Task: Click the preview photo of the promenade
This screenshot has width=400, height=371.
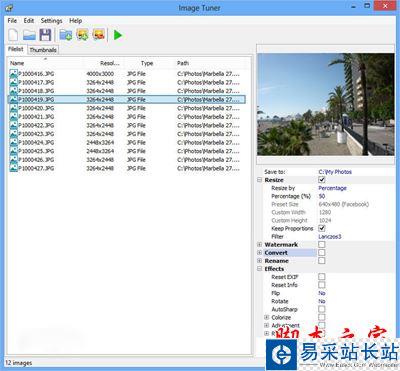Action: [x=326, y=104]
